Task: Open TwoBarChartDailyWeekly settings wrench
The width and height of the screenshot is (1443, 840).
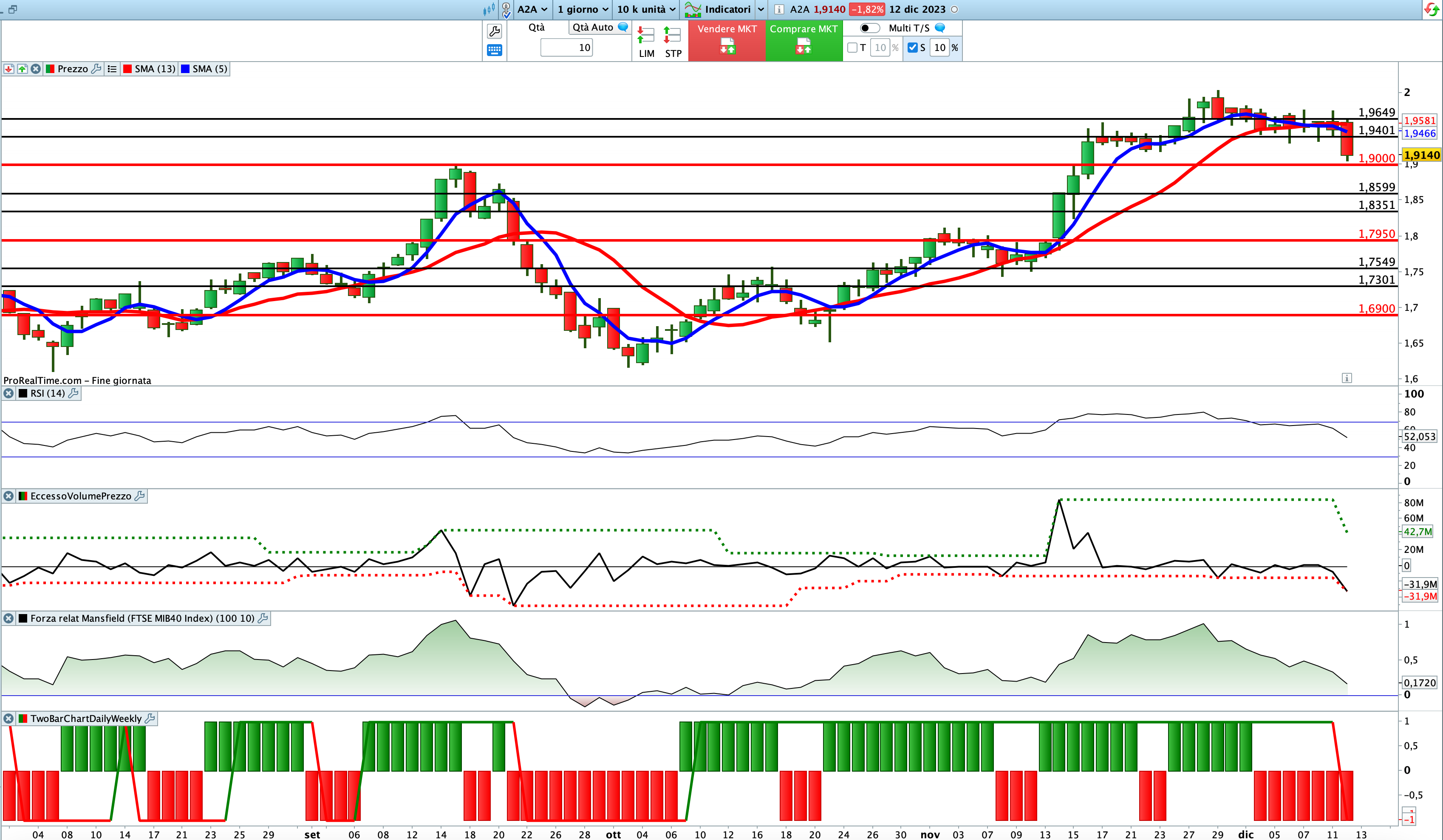Action: [x=150, y=718]
